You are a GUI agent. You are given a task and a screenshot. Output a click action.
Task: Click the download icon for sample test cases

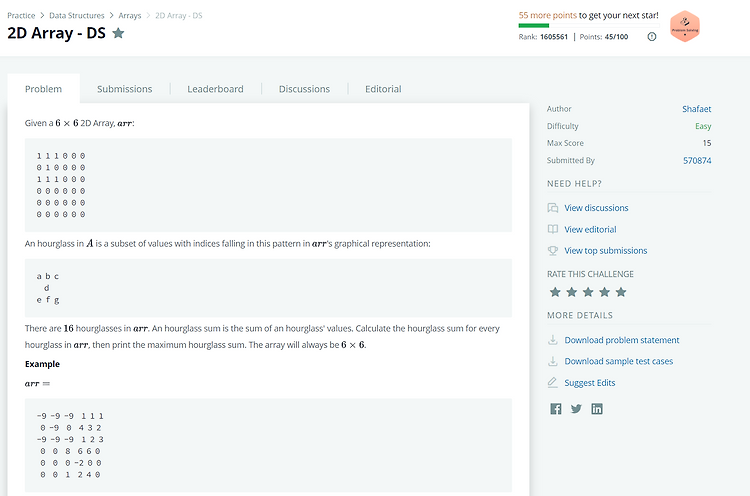(x=552, y=361)
